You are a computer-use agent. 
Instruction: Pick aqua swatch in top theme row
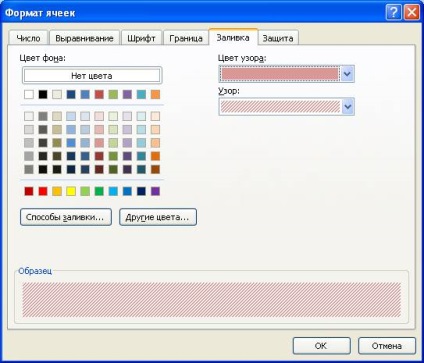pos(141,94)
